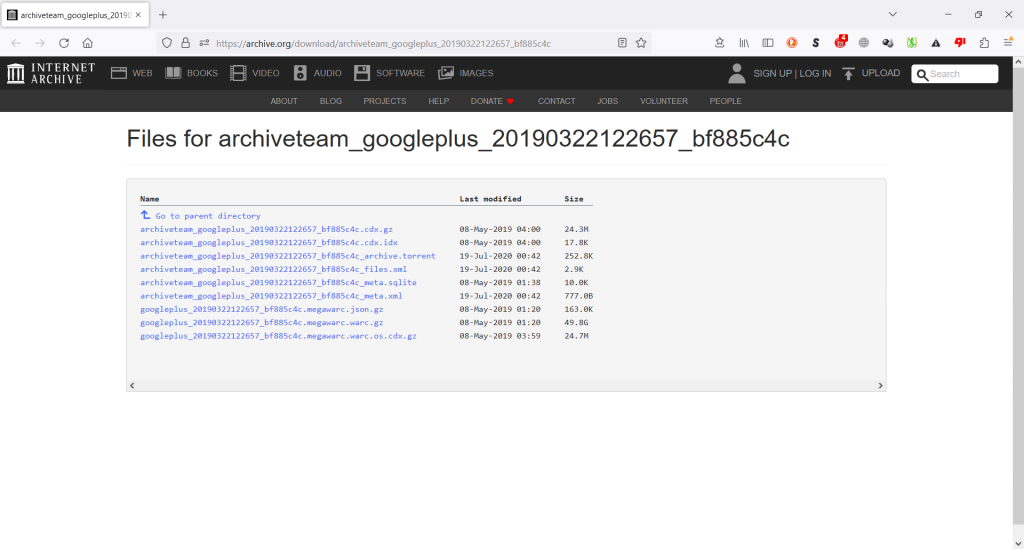Click the forward navigation arrow
1024x549 pixels.
[40, 43]
